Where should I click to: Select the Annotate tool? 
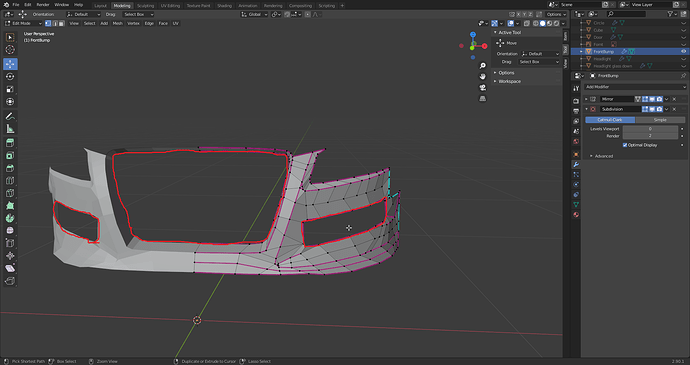(x=10, y=116)
